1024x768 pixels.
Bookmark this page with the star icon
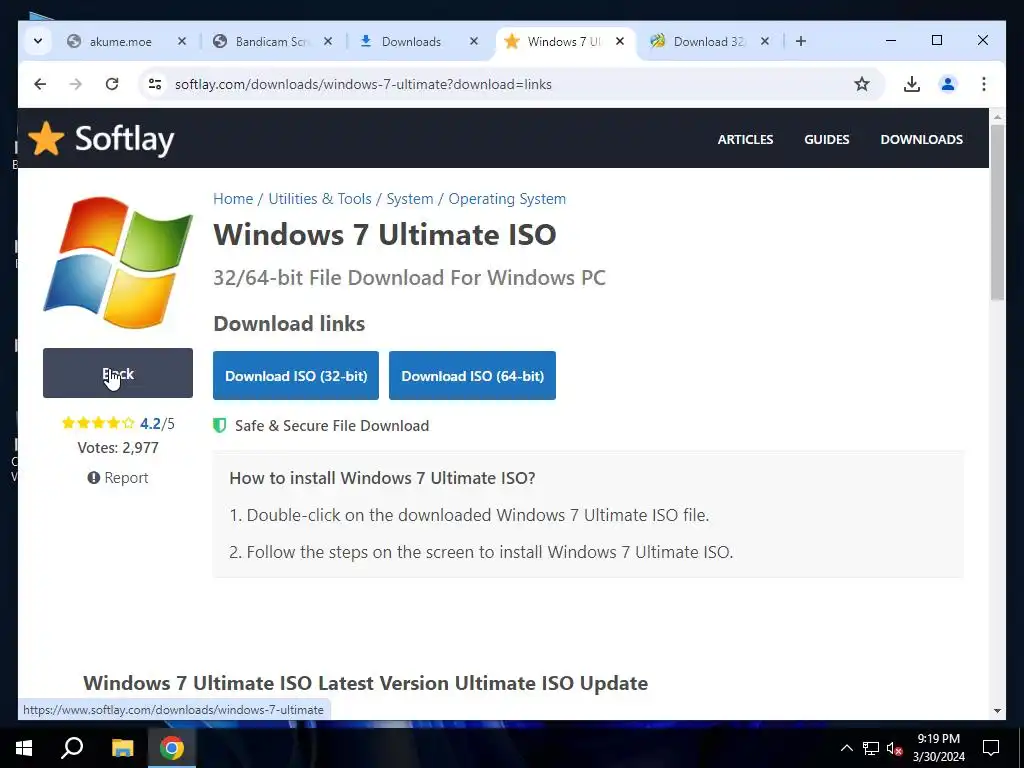point(862,84)
